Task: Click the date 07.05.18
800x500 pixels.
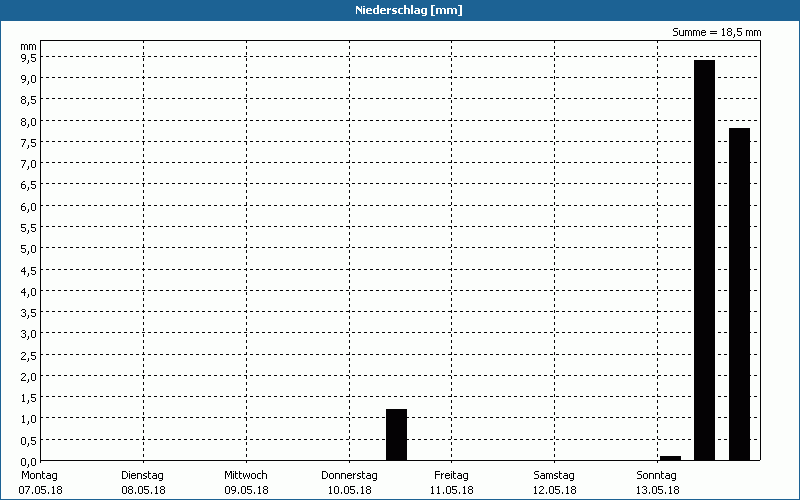Action: tap(40, 491)
